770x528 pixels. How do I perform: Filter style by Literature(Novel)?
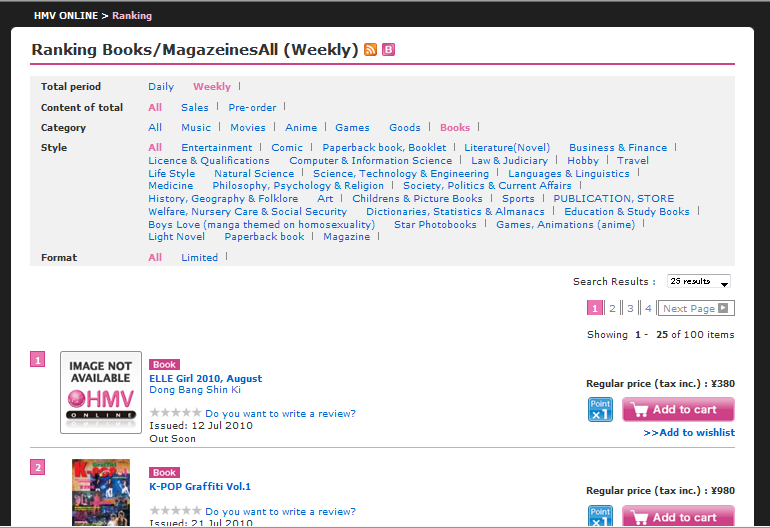507,148
